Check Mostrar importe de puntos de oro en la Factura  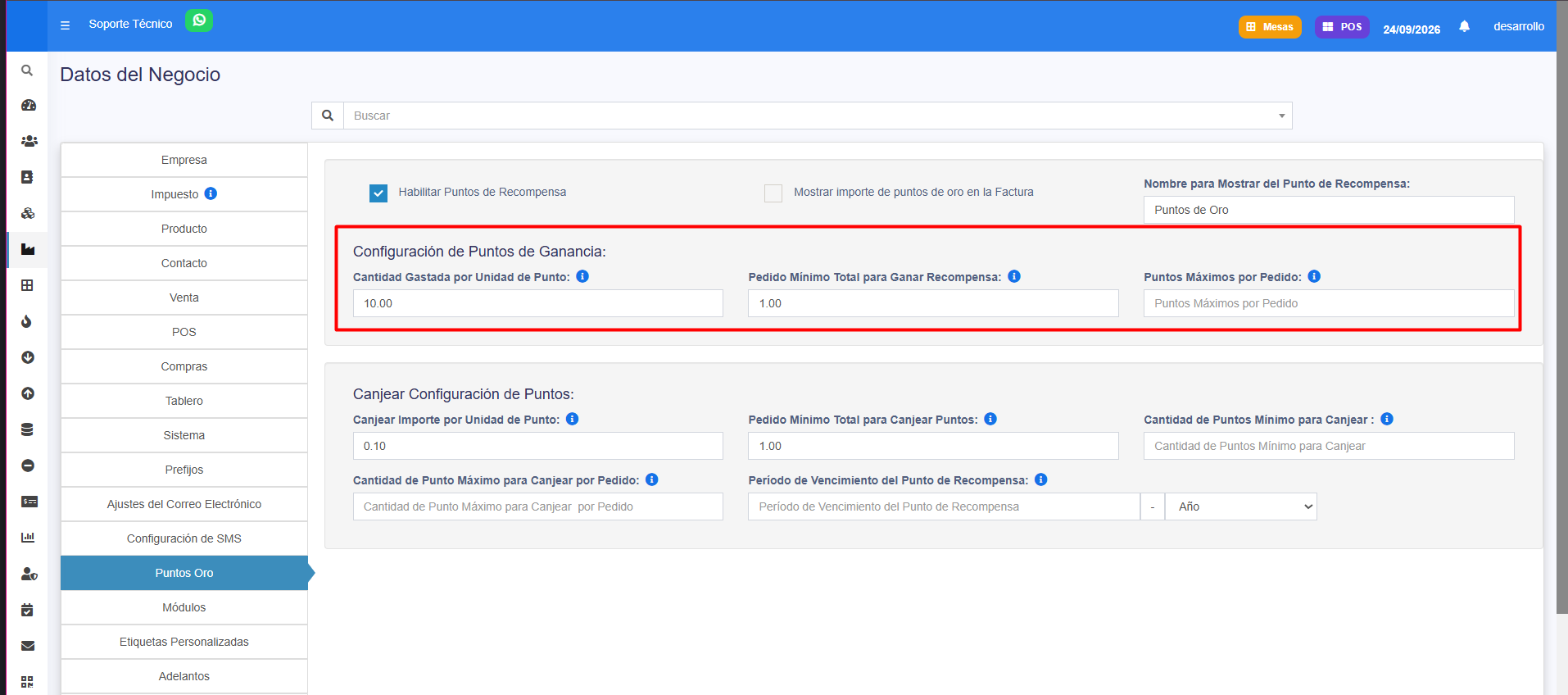point(773,193)
